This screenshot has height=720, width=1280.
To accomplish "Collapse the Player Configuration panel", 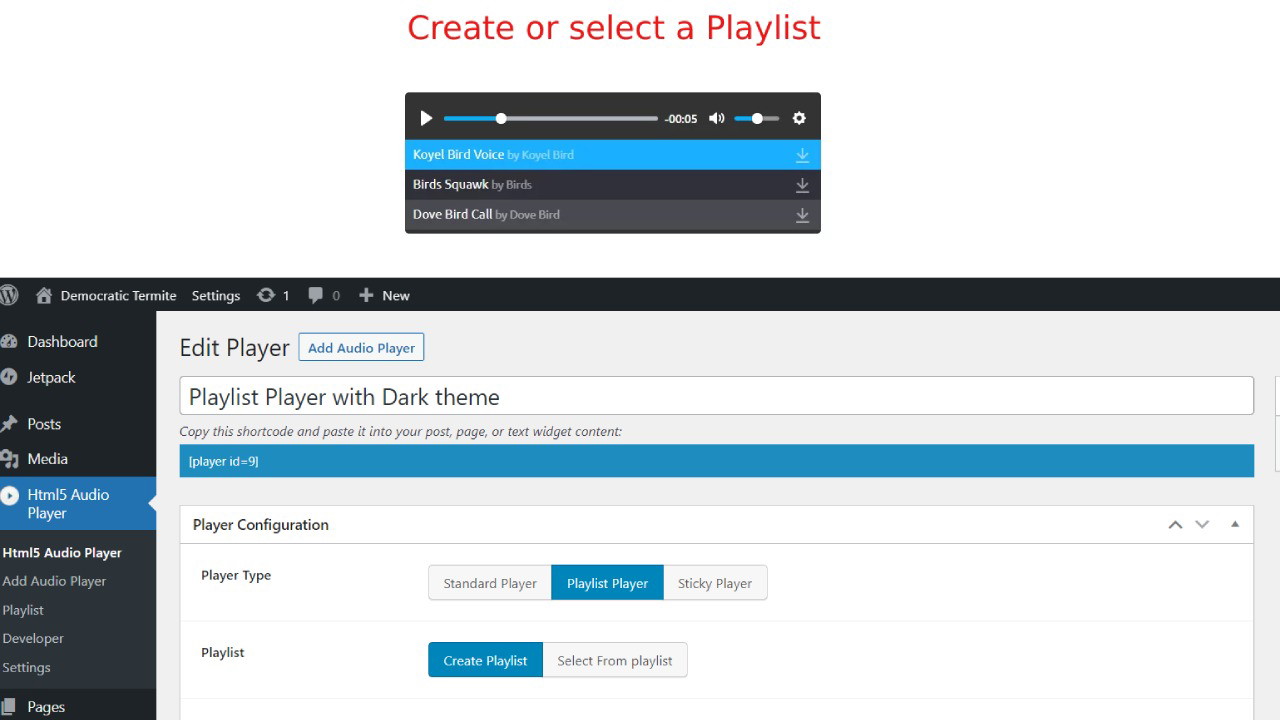I will click(x=1235, y=524).
